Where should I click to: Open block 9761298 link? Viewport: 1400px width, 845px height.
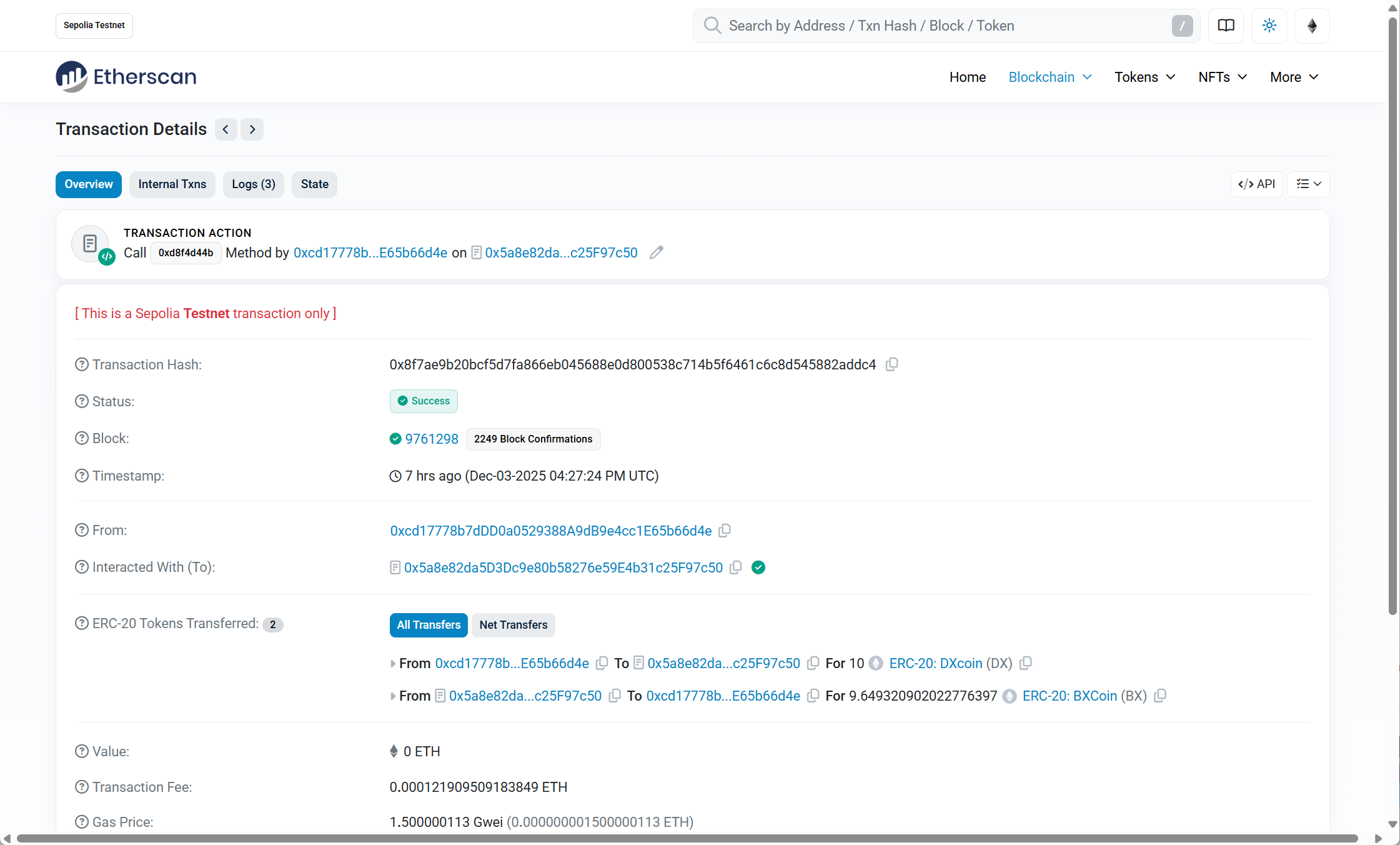(x=432, y=439)
